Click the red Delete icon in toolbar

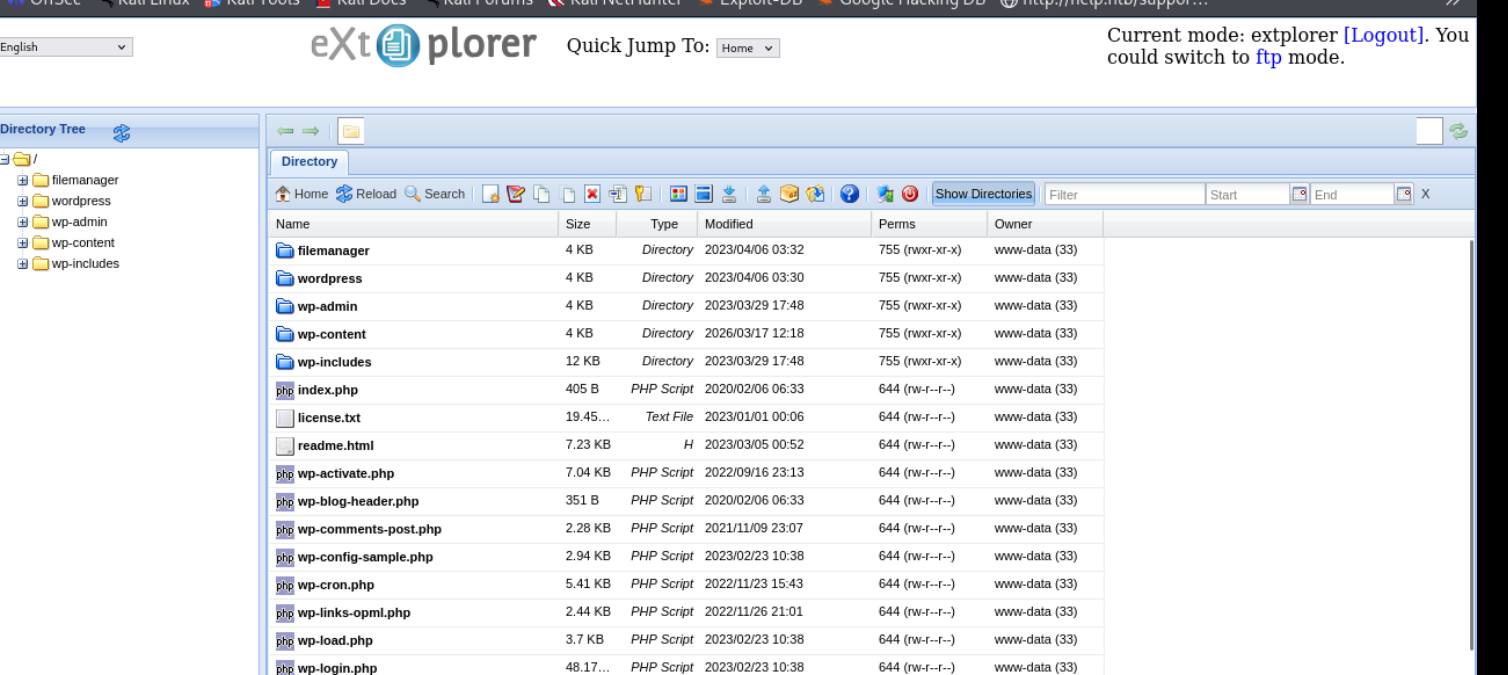pos(592,194)
